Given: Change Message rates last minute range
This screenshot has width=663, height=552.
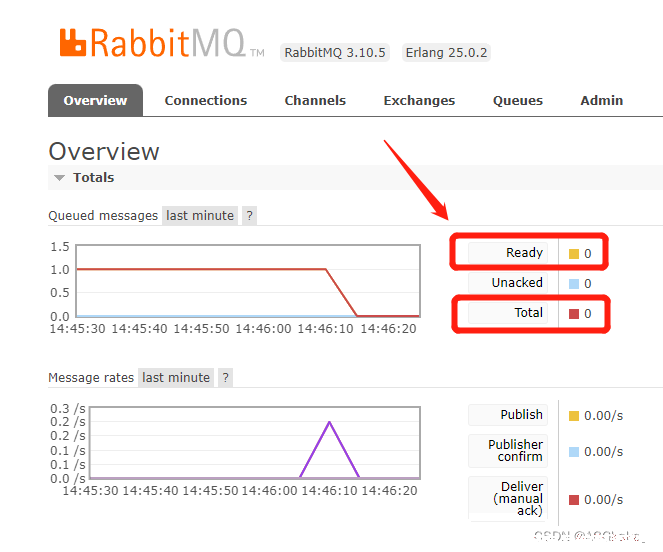Looking at the screenshot, I should coord(176,377).
